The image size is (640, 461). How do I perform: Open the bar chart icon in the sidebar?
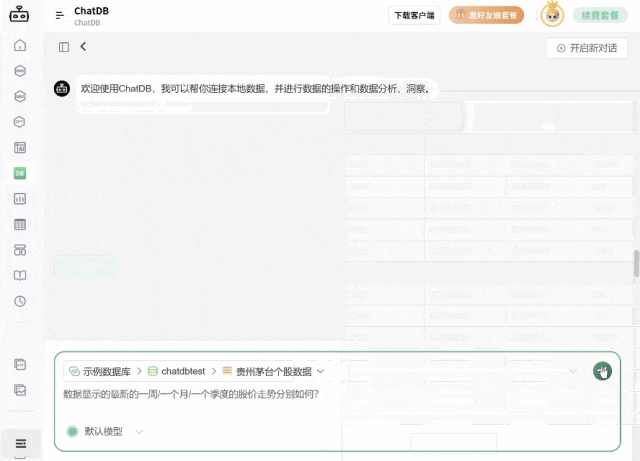20,199
